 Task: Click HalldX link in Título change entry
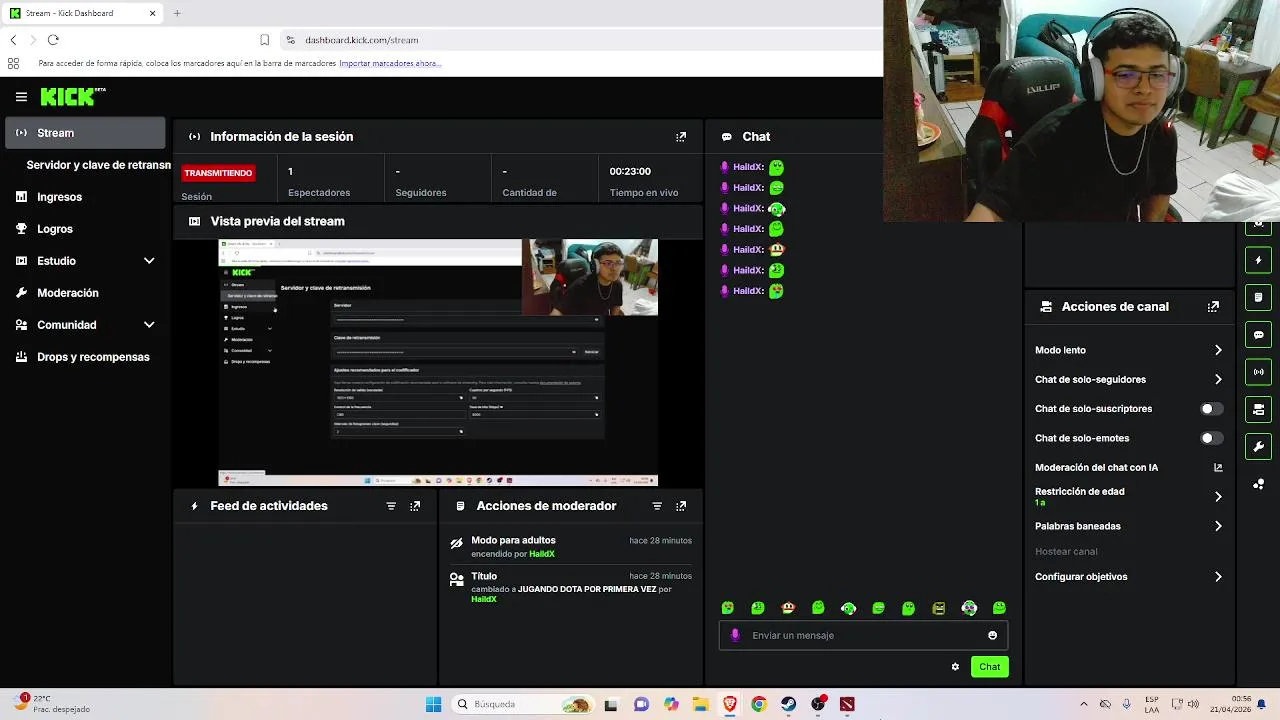484,599
